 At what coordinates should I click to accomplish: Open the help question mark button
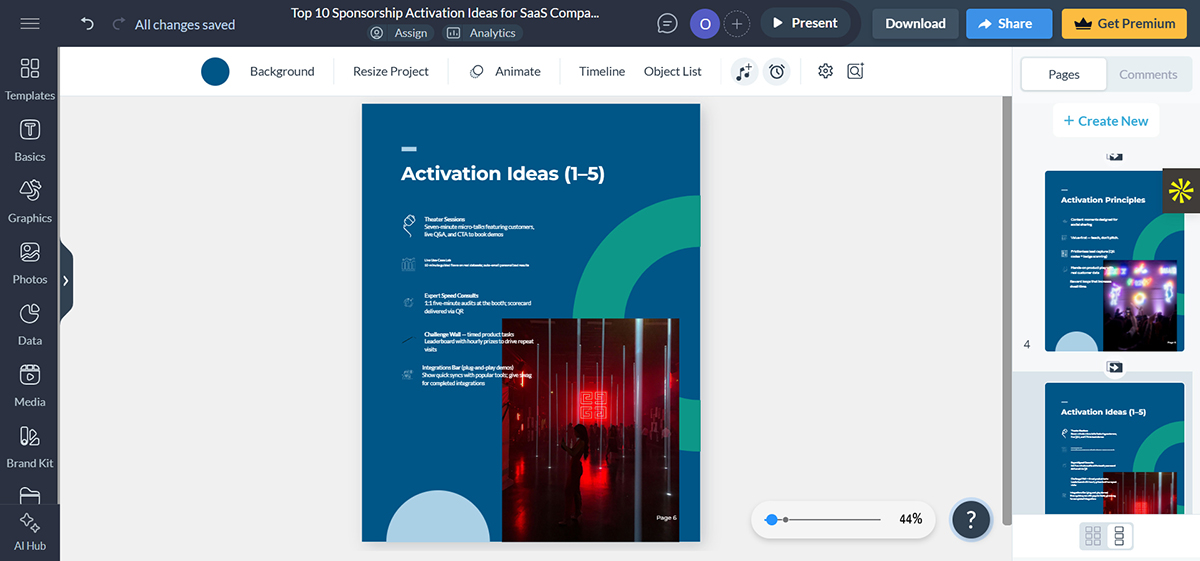971,520
